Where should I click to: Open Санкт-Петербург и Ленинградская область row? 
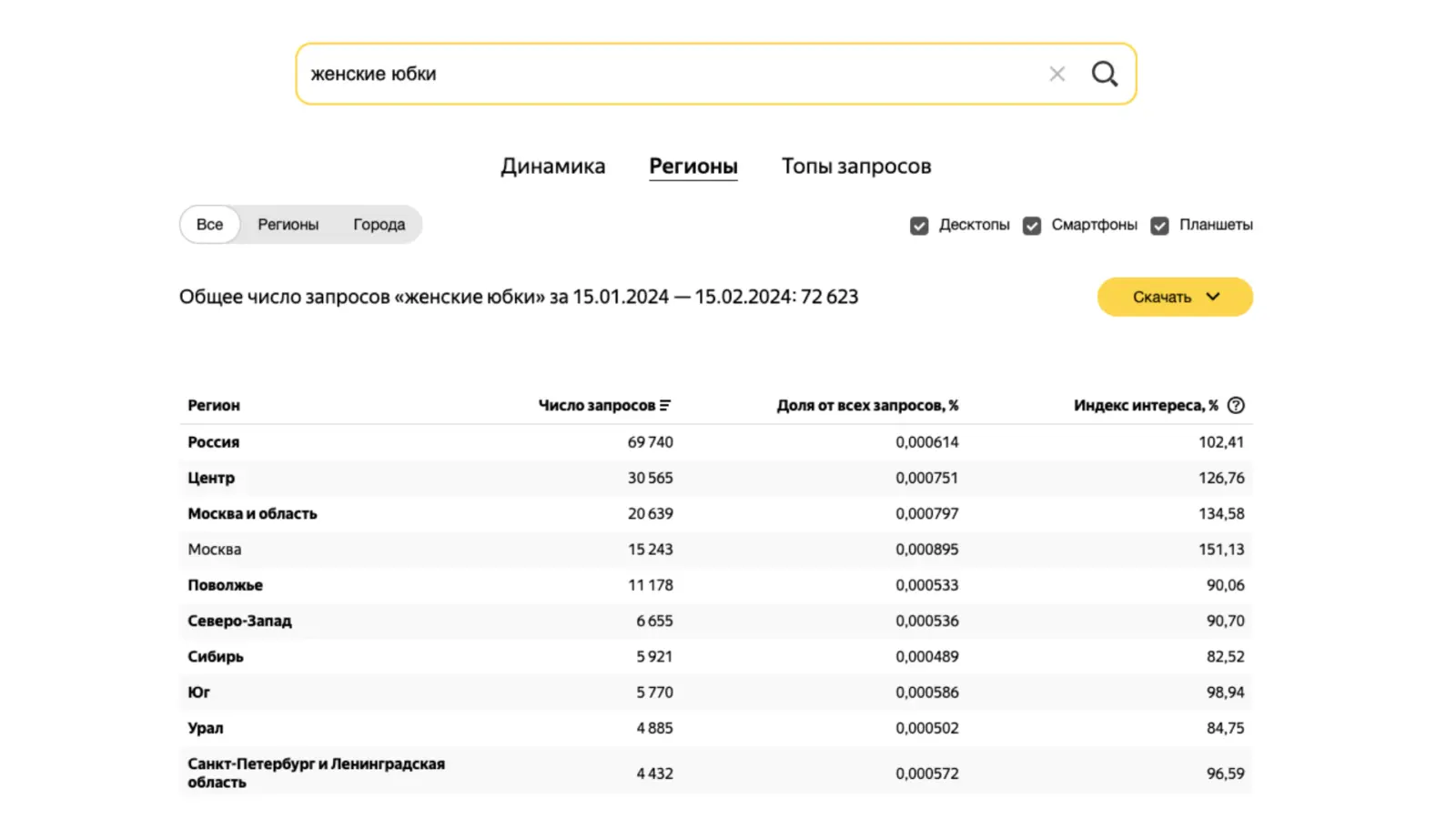(316, 773)
